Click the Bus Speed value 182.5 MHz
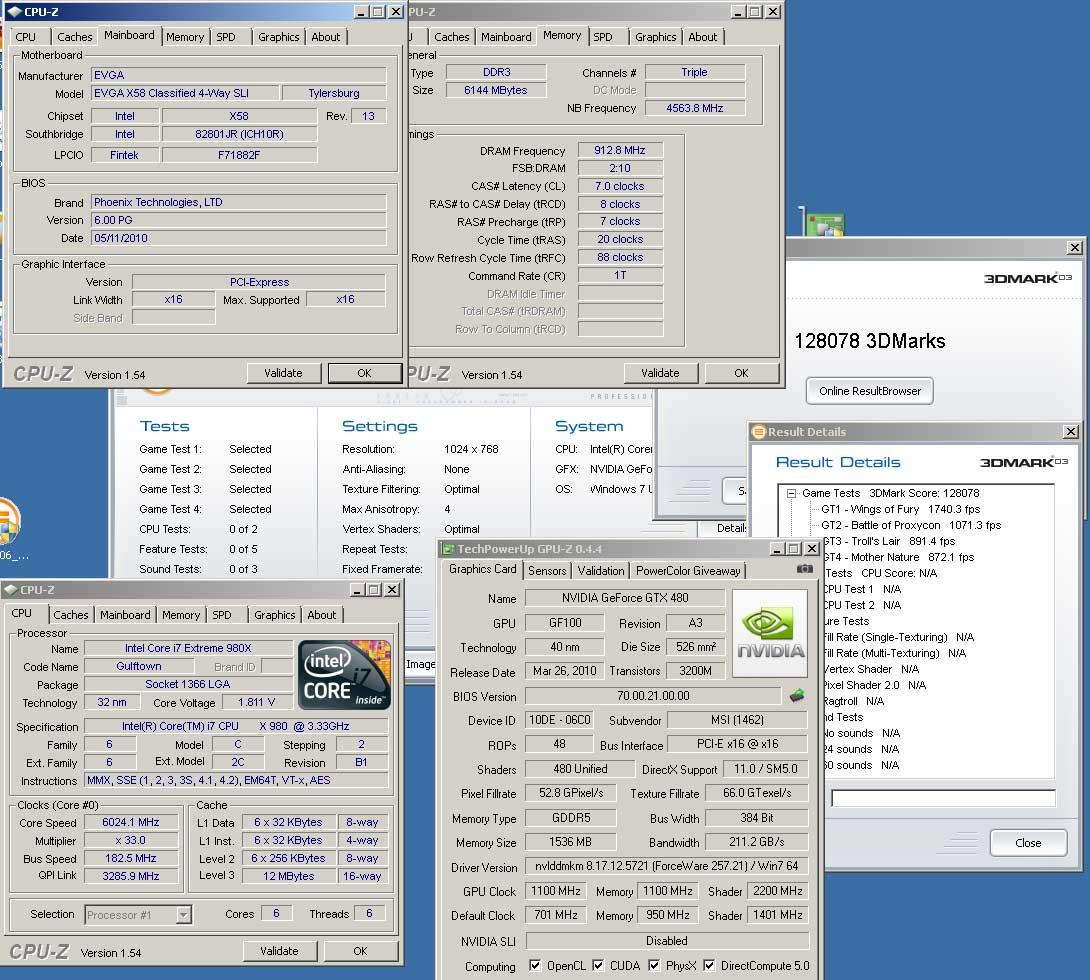The image size is (1090, 980). point(131,858)
